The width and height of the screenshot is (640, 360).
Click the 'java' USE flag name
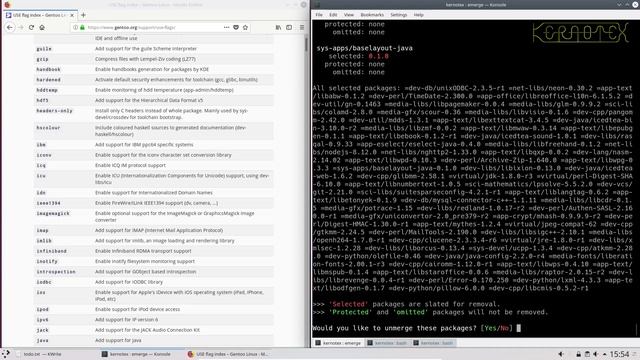coord(42,340)
